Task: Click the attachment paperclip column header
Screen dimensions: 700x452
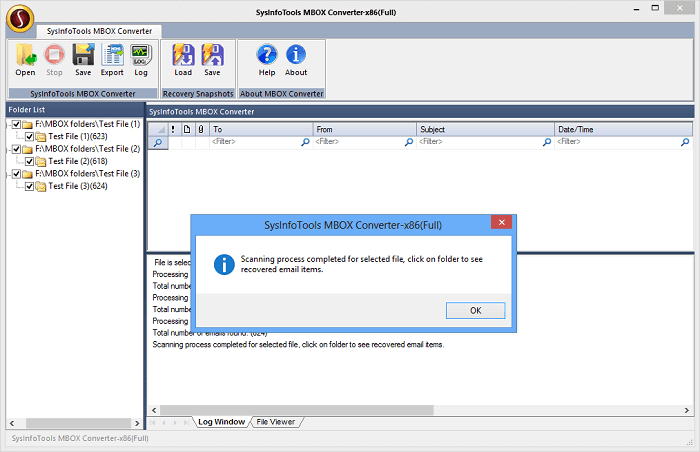Action: (201, 130)
